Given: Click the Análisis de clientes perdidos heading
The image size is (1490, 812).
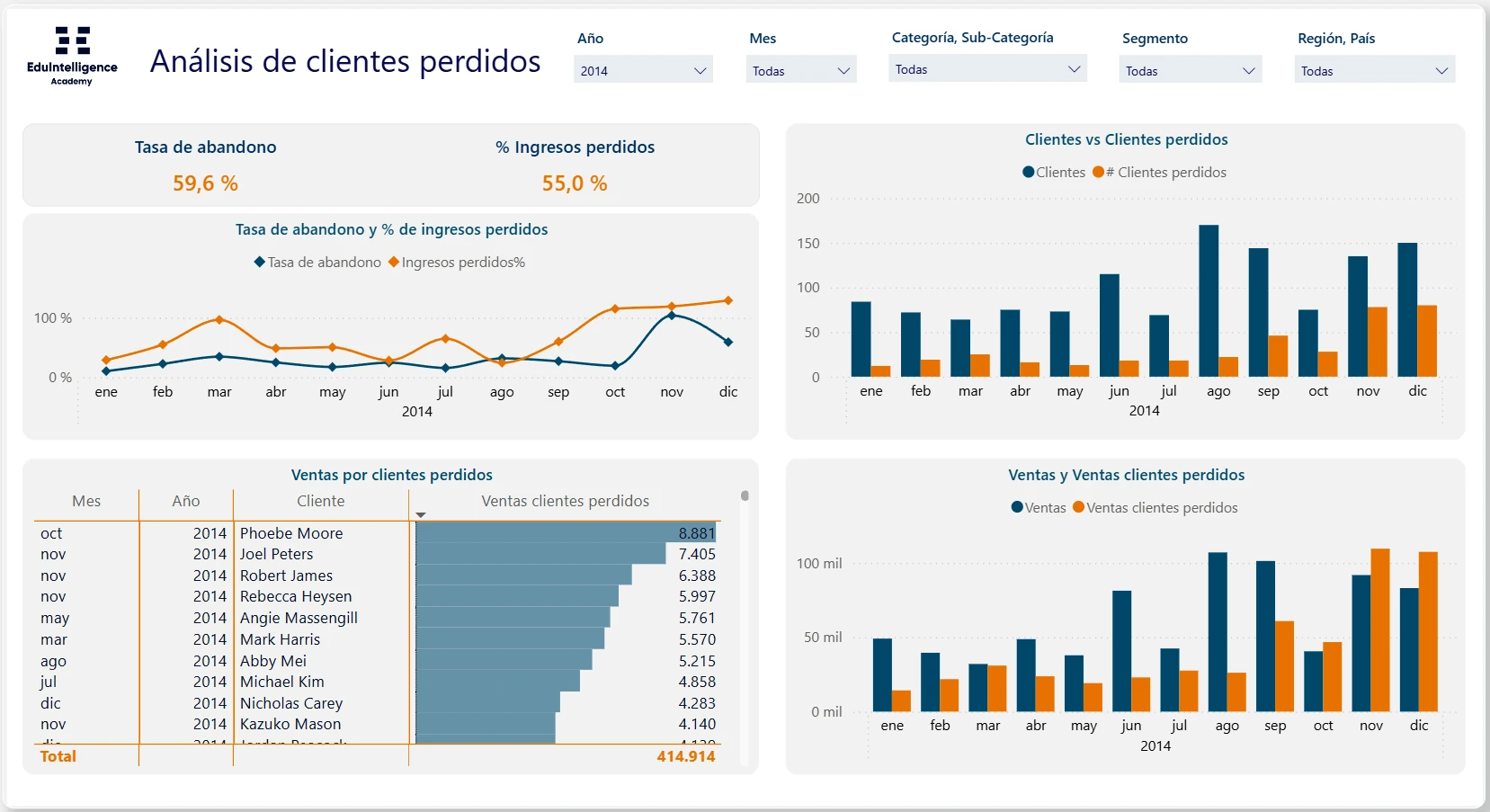Looking at the screenshot, I should [x=345, y=61].
